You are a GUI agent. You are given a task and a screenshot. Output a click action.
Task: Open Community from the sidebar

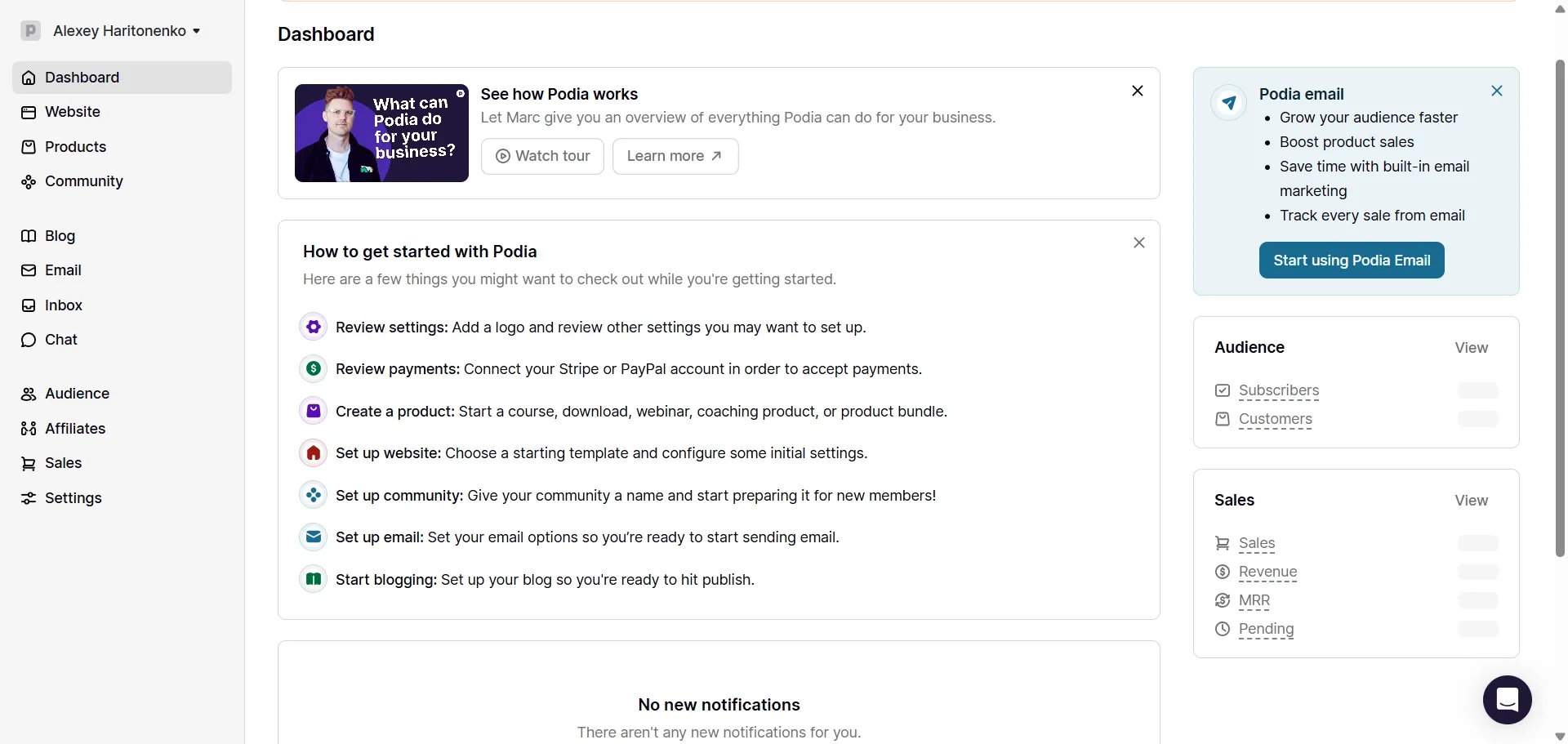click(x=122, y=181)
